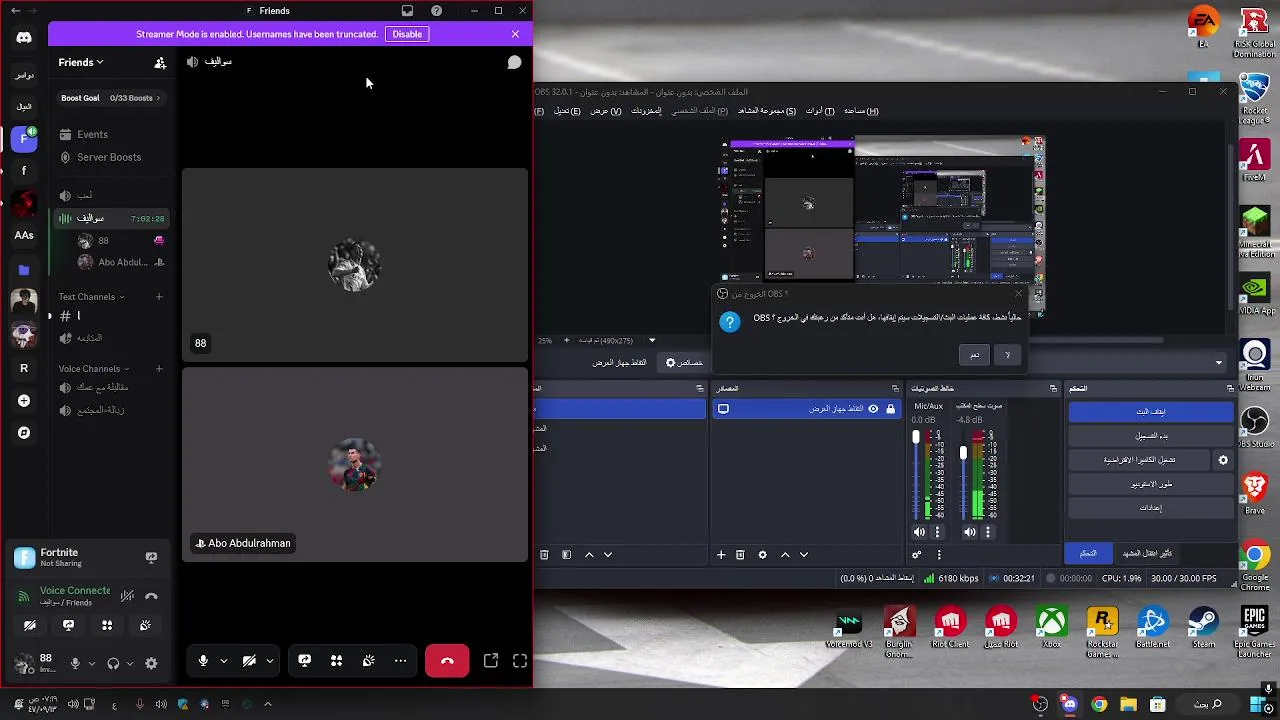
Task: Open output device options arrow in user panel
Action: [129, 663]
